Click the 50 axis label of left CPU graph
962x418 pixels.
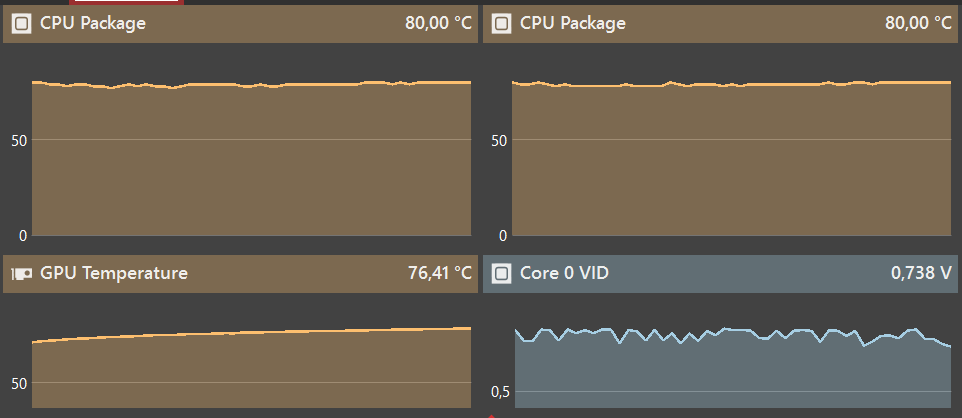[20, 139]
